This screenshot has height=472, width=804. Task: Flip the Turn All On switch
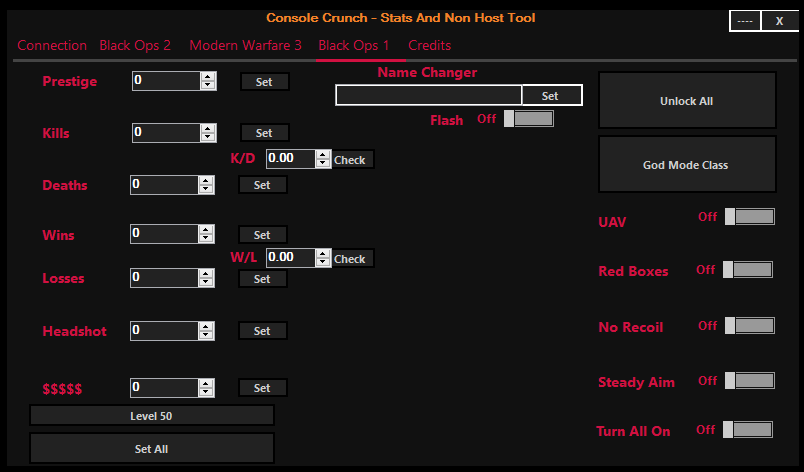(x=748, y=429)
